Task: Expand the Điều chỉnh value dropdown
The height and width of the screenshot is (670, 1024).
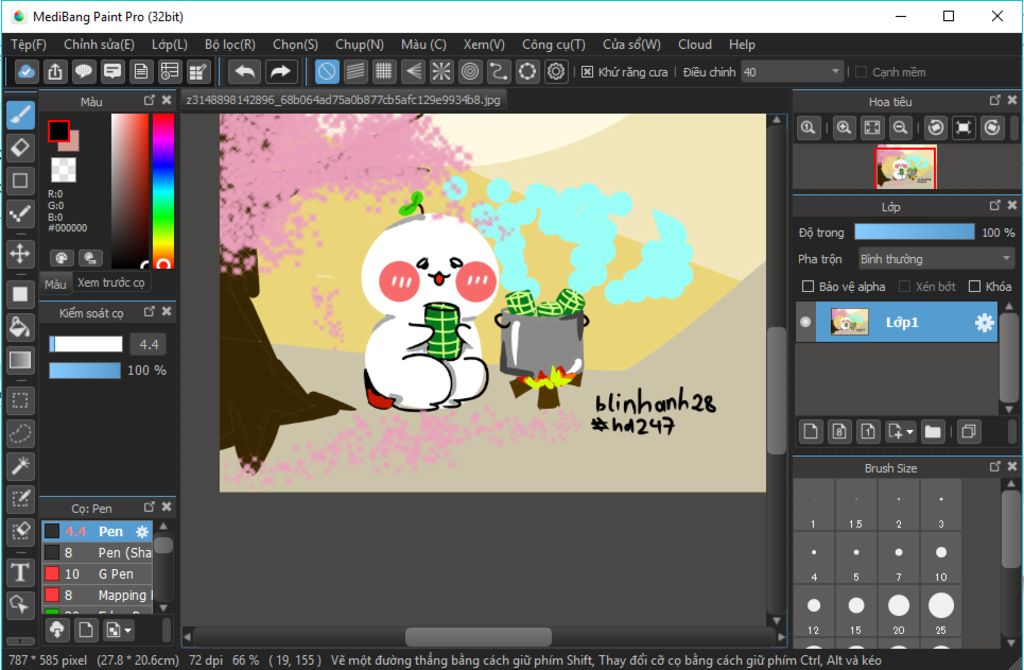Action: [x=836, y=72]
